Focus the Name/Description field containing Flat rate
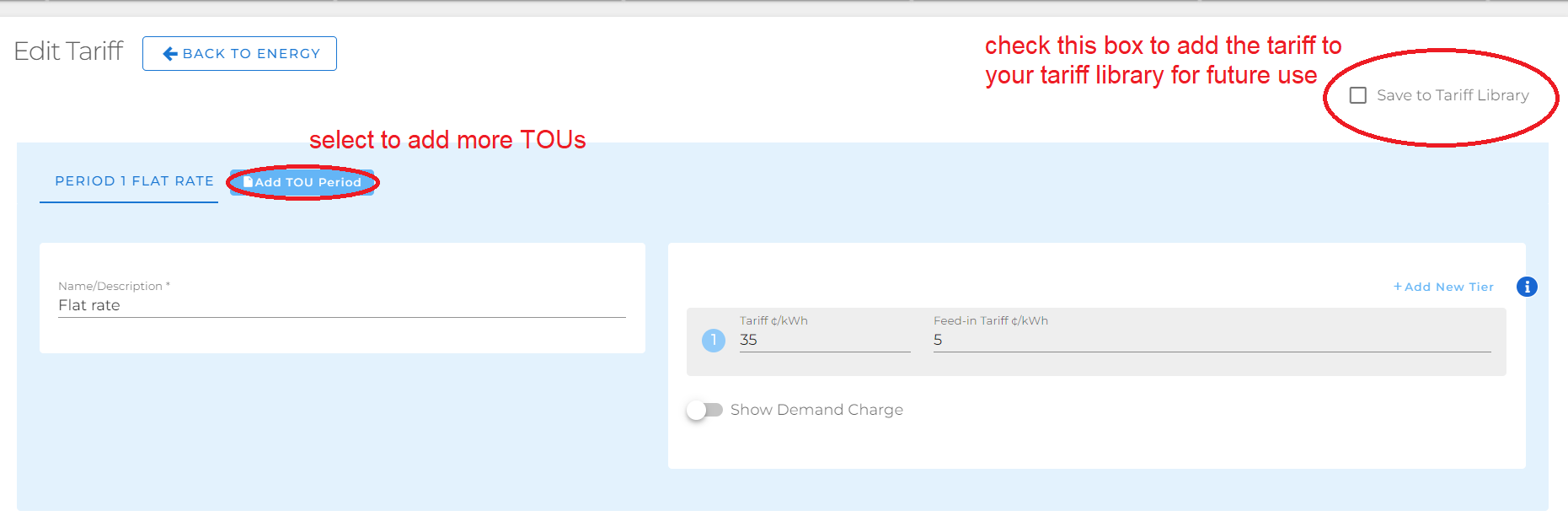1568x516 pixels. (341, 305)
